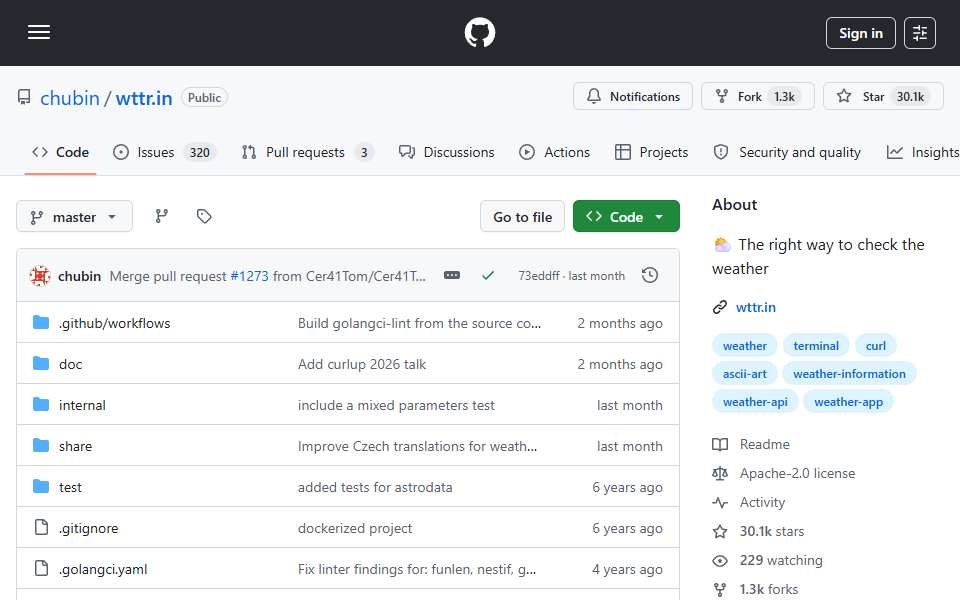
Task: Open commit author chubin link
Action: click(80, 276)
